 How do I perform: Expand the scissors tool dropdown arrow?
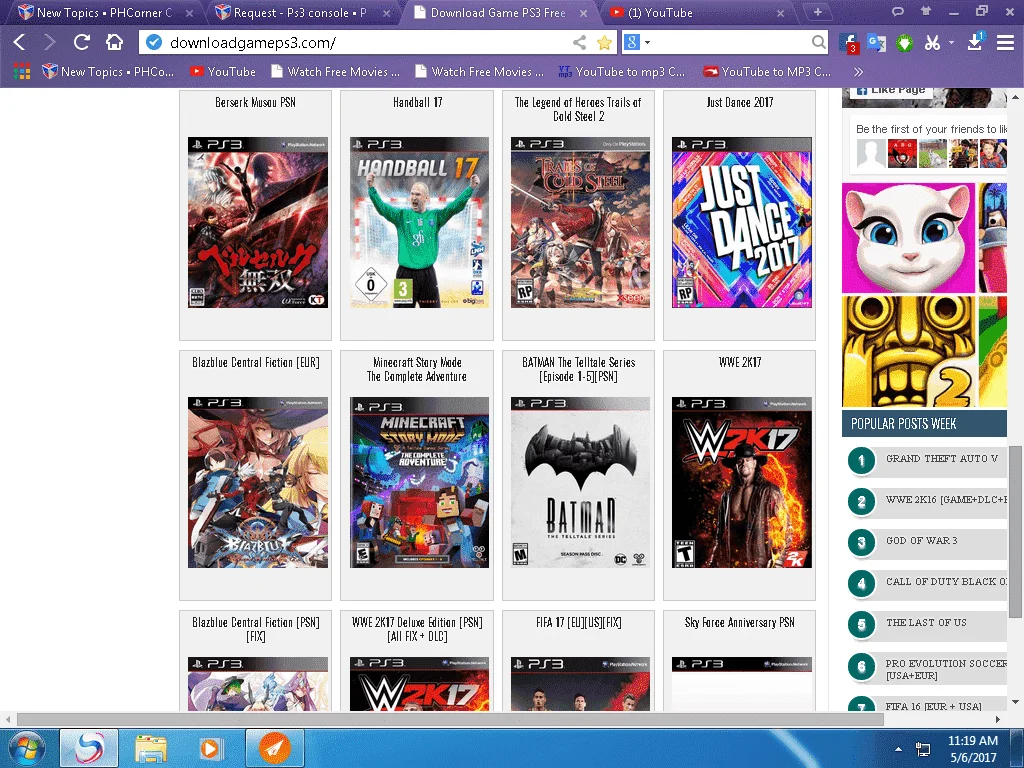pos(952,42)
